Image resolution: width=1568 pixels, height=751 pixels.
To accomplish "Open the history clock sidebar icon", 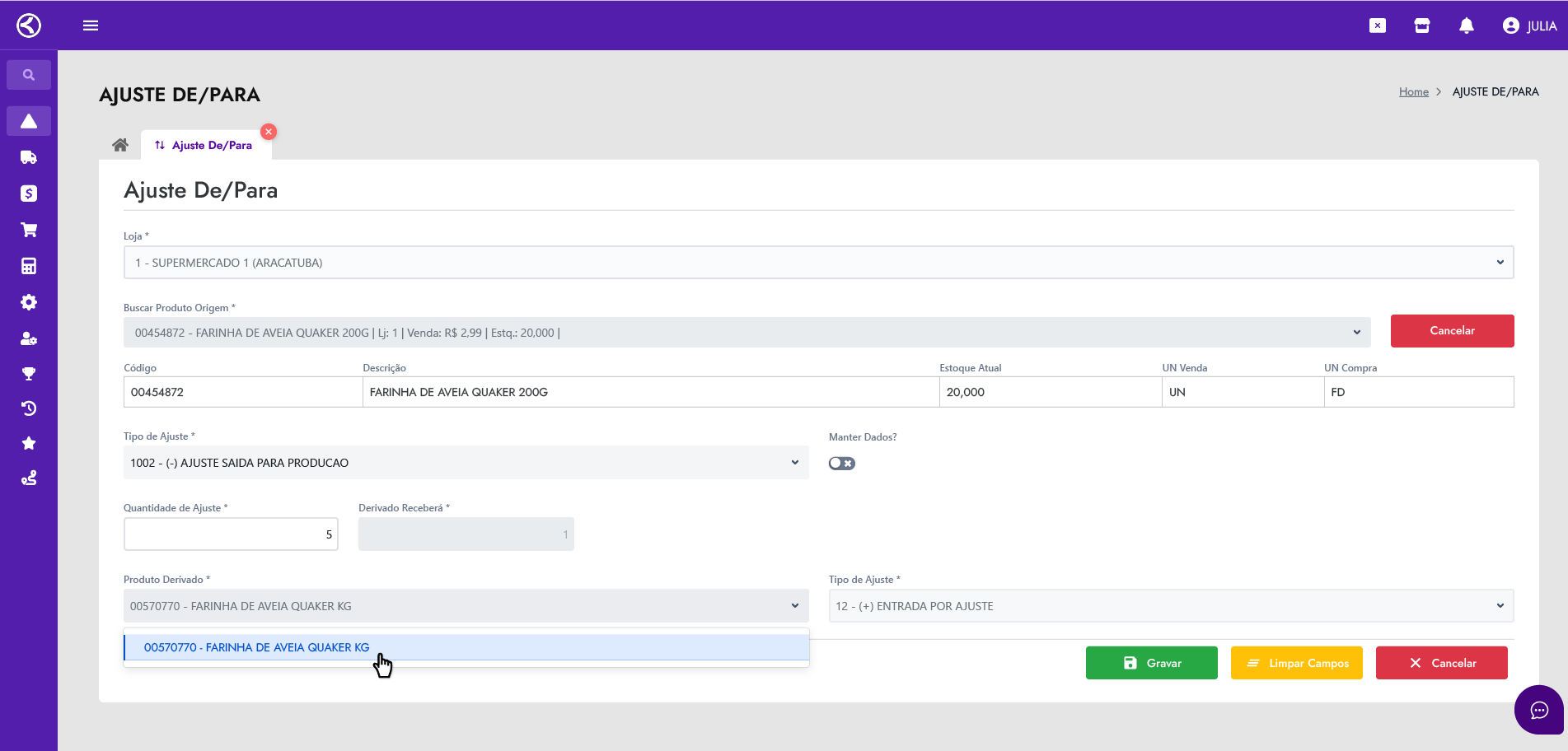I will (29, 408).
